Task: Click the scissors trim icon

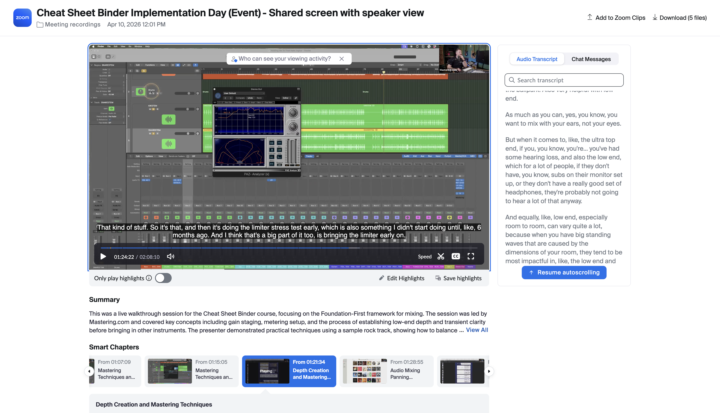Action: [x=441, y=256]
